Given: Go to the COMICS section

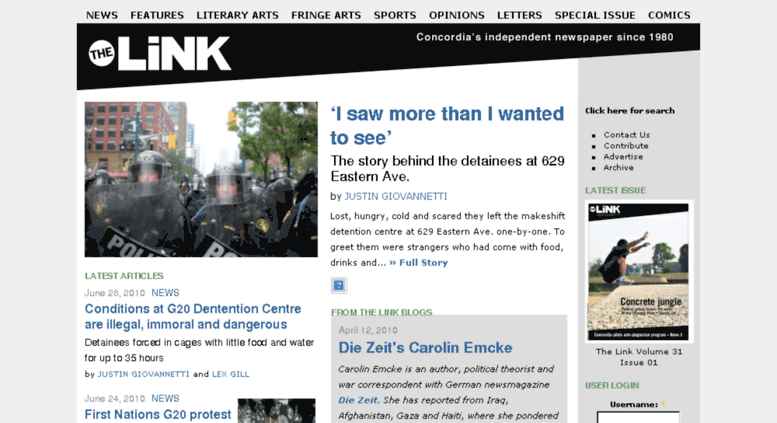Looking at the screenshot, I should [x=669, y=15].
